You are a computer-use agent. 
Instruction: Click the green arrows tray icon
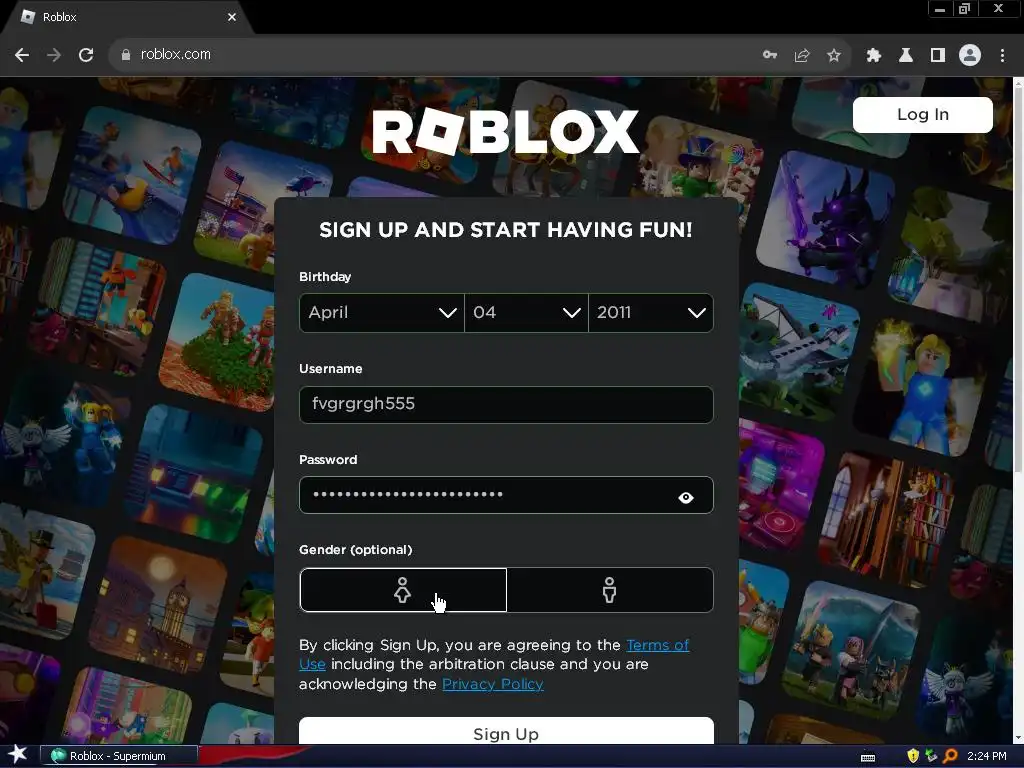(931, 756)
